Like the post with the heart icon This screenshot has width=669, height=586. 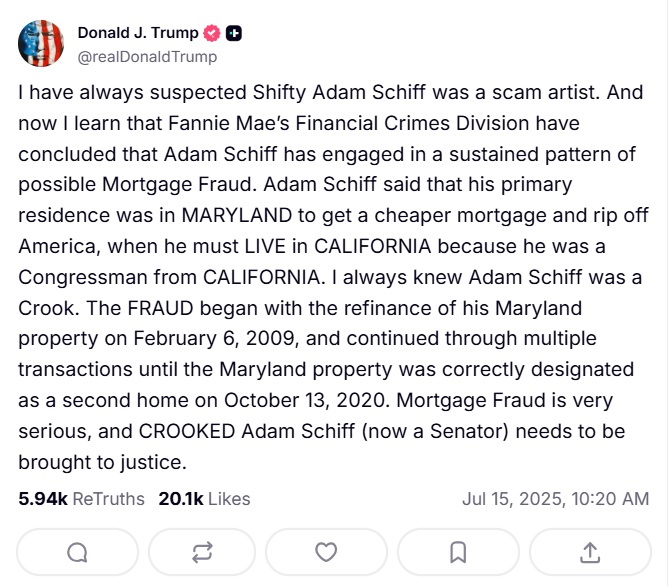326,551
